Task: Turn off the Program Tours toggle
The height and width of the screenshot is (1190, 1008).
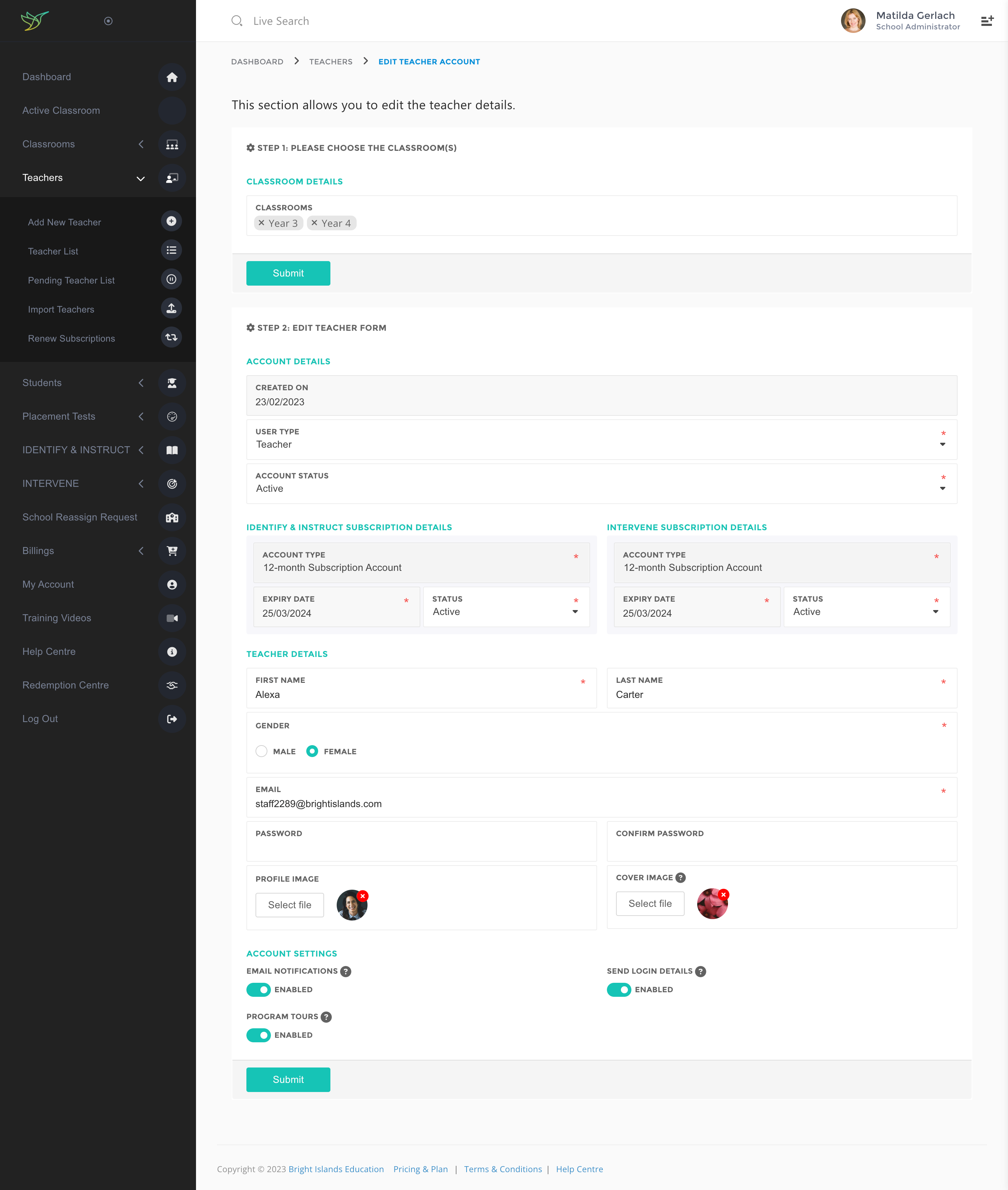Action: pyautogui.click(x=258, y=1035)
